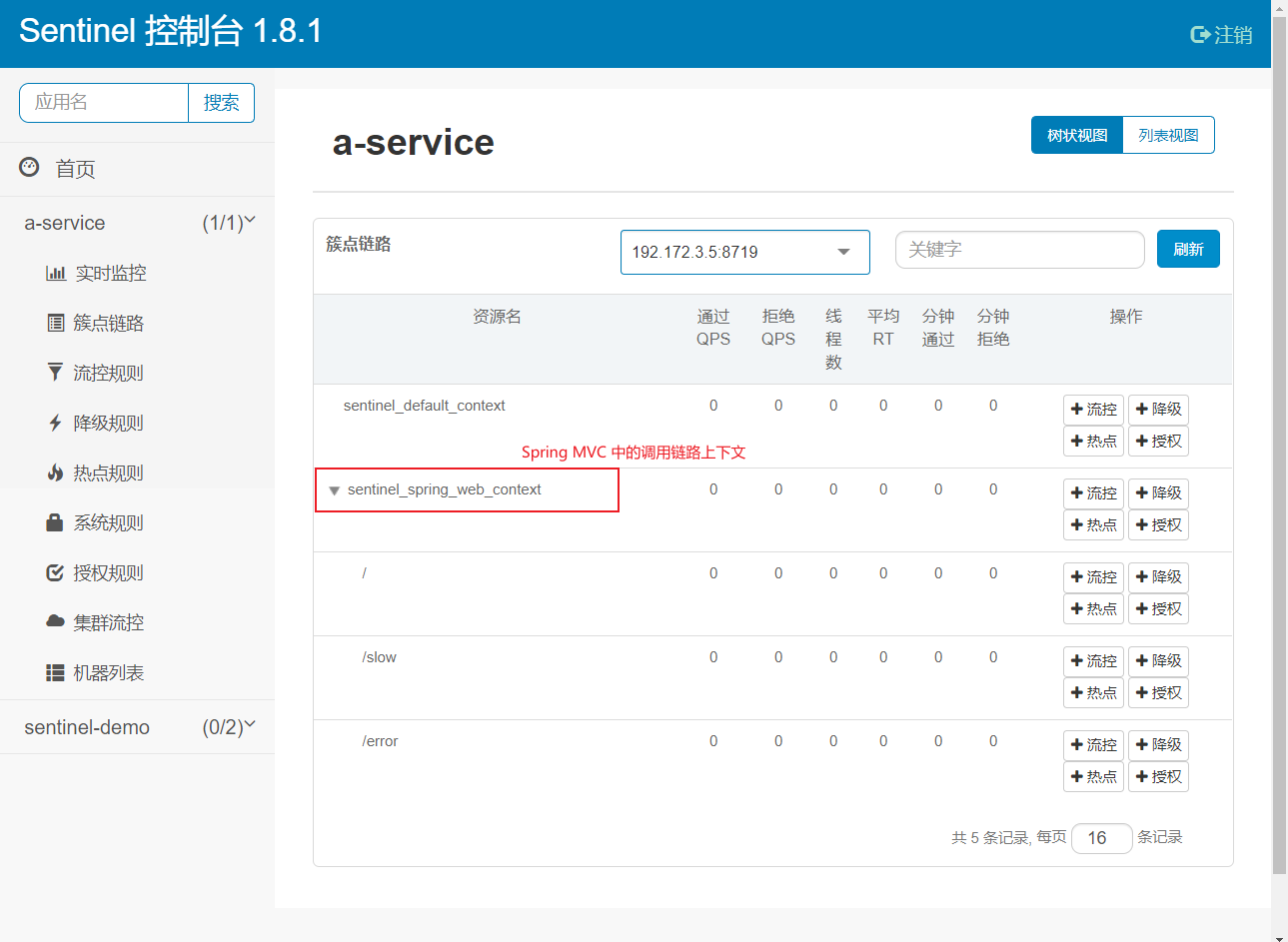This screenshot has height=942, width=1288.
Task: Add 授权 rule for the / resource
Action: (1158, 609)
